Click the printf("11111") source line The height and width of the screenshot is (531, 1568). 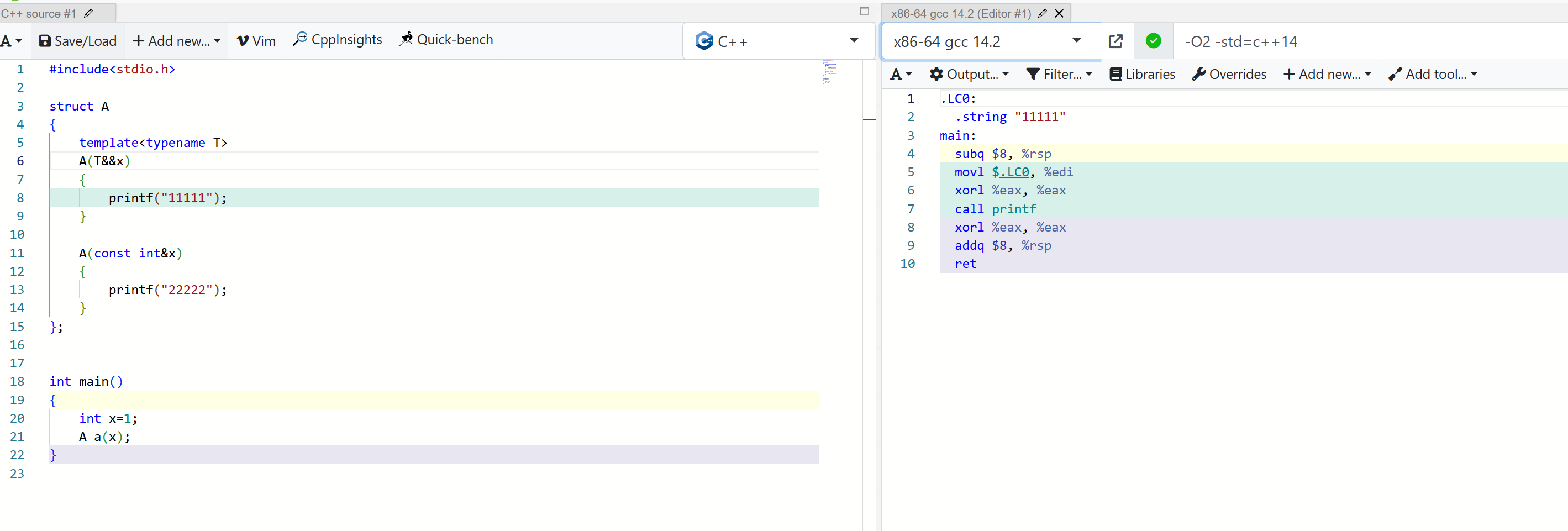167,198
